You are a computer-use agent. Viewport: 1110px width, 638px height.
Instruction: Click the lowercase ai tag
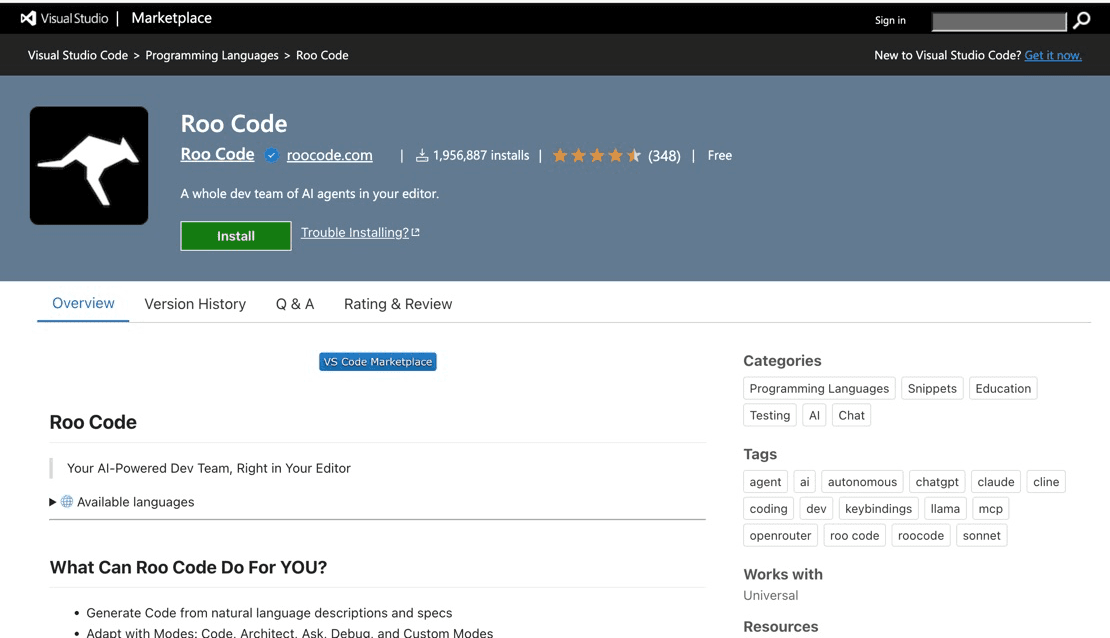click(x=804, y=482)
